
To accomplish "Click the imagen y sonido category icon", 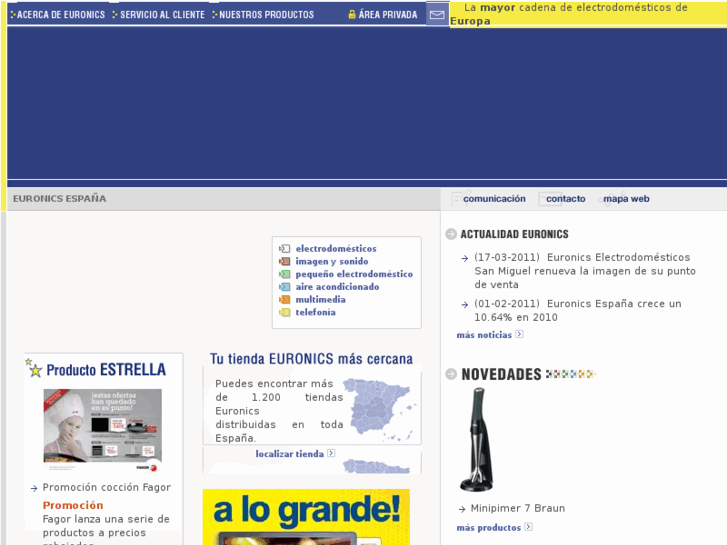I will pos(285,262).
